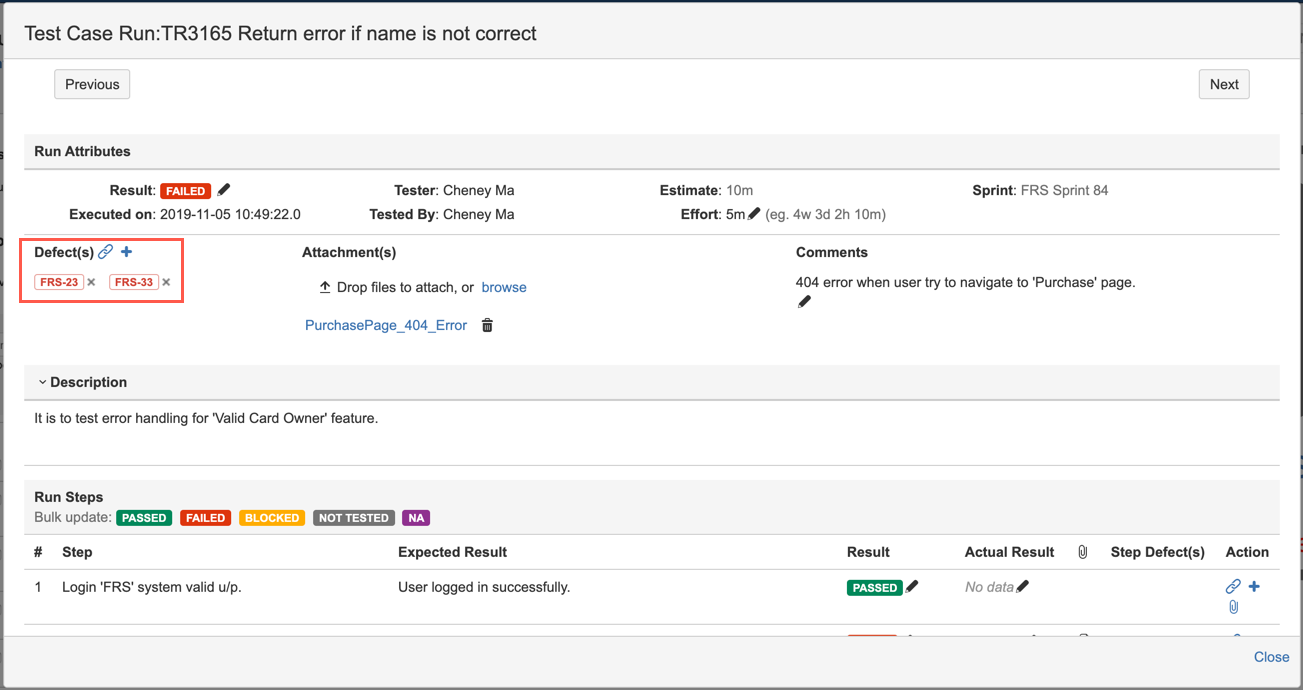Click the FAILED result badge
Screen dimensions: 1303x690
coord(186,190)
